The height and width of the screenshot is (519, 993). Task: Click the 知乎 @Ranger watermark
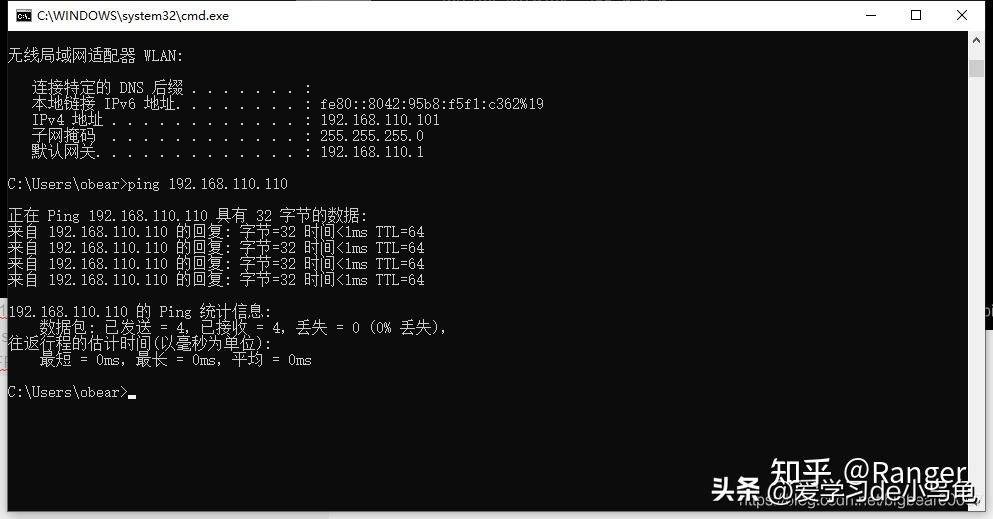pos(868,472)
